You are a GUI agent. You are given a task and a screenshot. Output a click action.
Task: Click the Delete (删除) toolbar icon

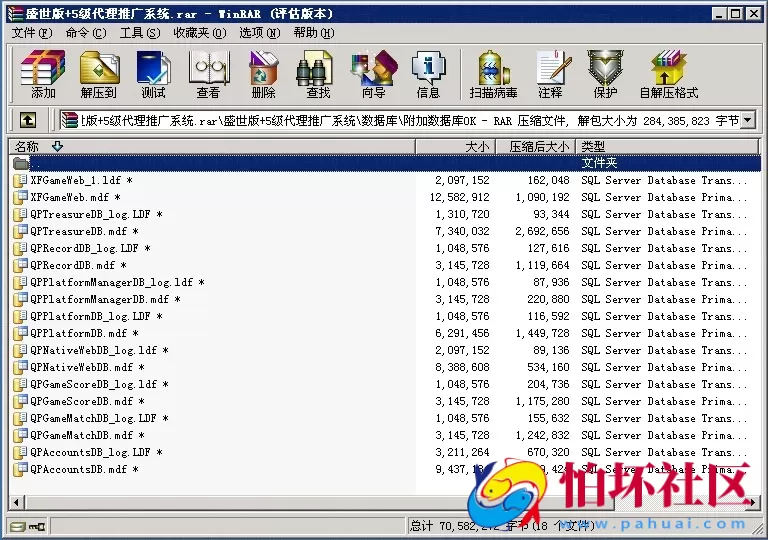(263, 74)
